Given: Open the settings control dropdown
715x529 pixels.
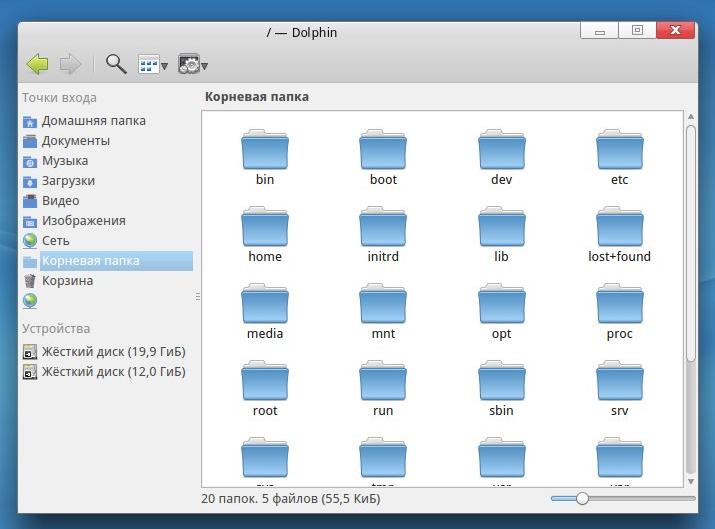Looking at the screenshot, I should tap(192, 65).
